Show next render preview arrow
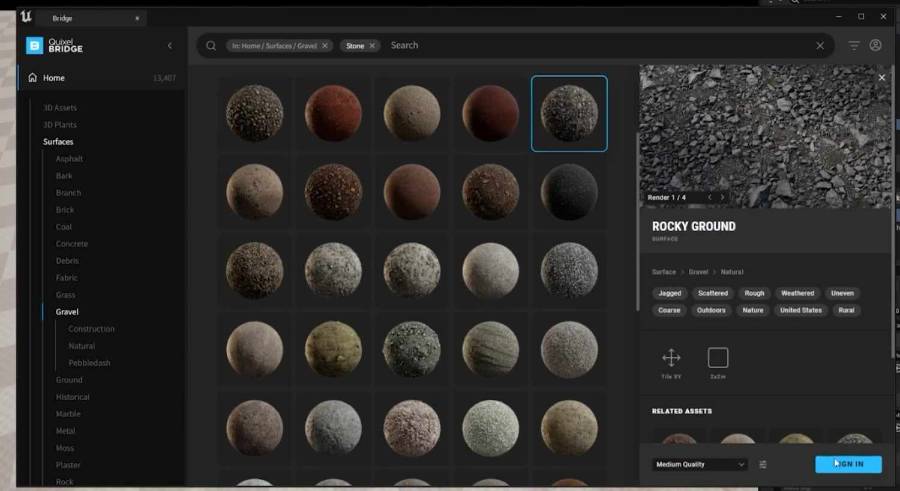 (x=722, y=197)
